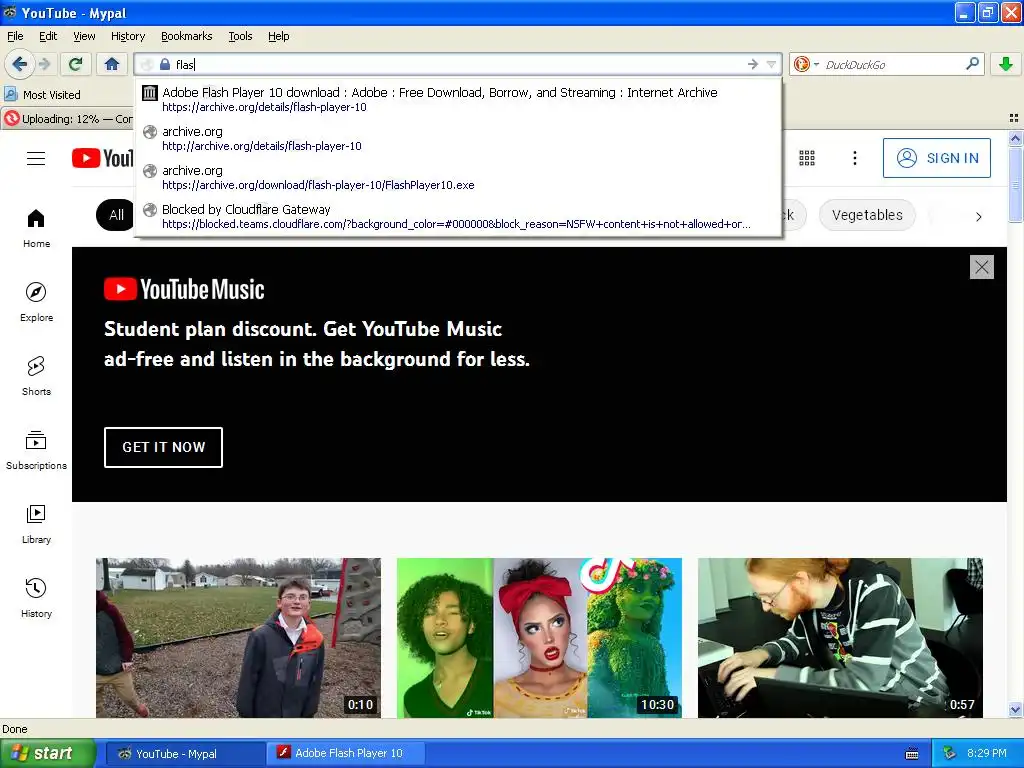Click the vertical scrollbar thumb
Viewport: 1024px width, 768px height.
pos(1015,184)
